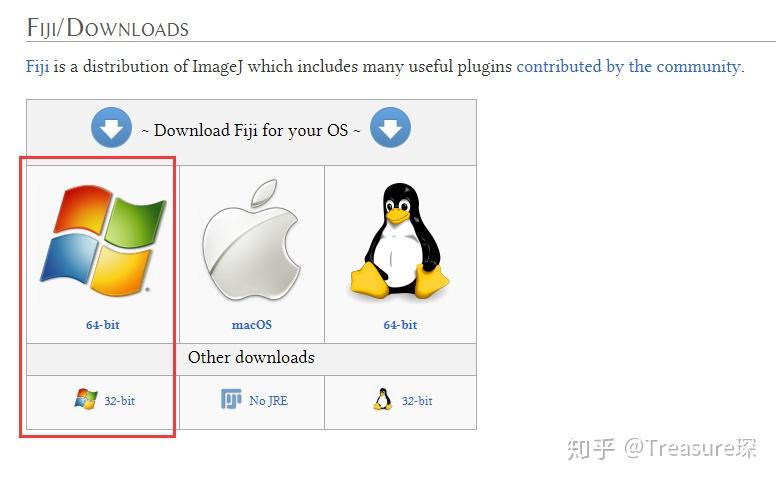
Task: Click the small Windows flag icon
Action: pos(86,399)
